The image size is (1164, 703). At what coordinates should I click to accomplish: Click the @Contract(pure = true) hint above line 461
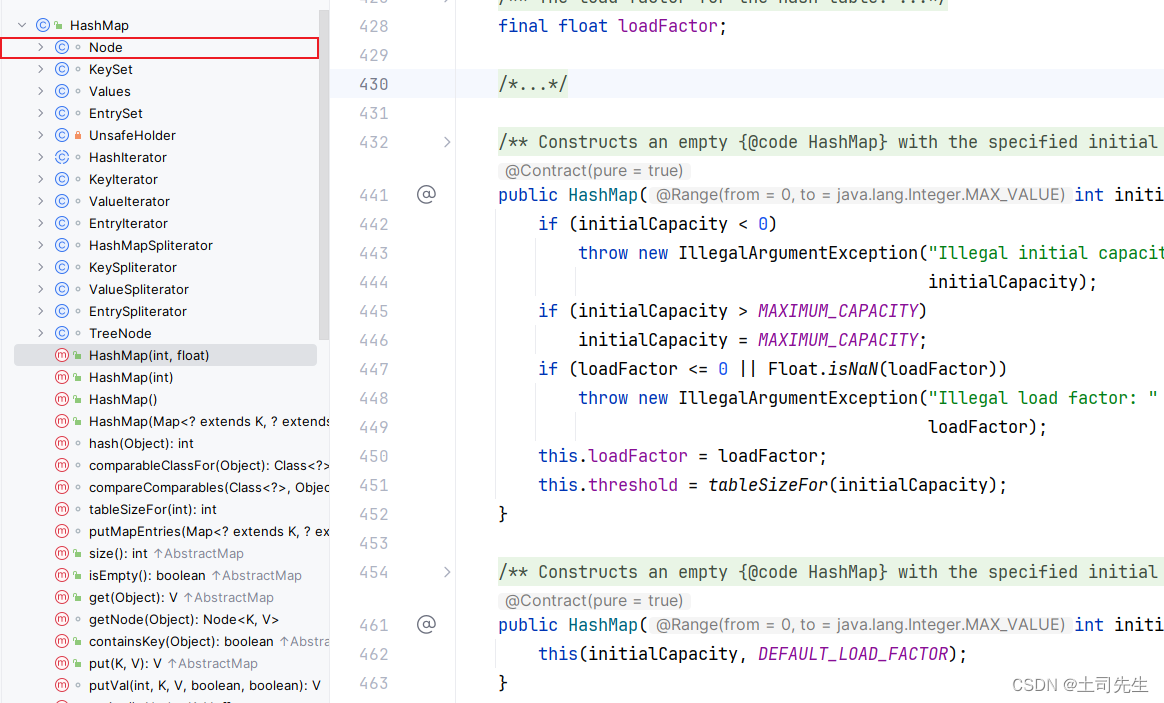(594, 601)
